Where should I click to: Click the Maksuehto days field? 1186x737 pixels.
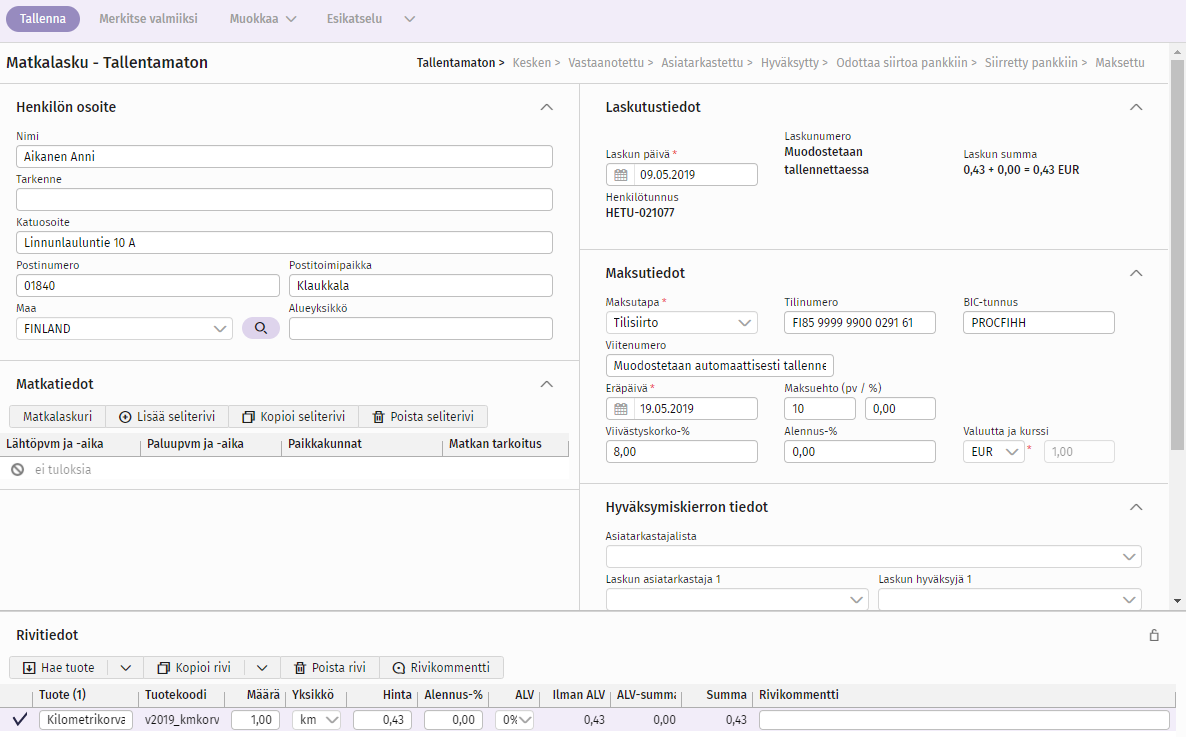pos(820,409)
